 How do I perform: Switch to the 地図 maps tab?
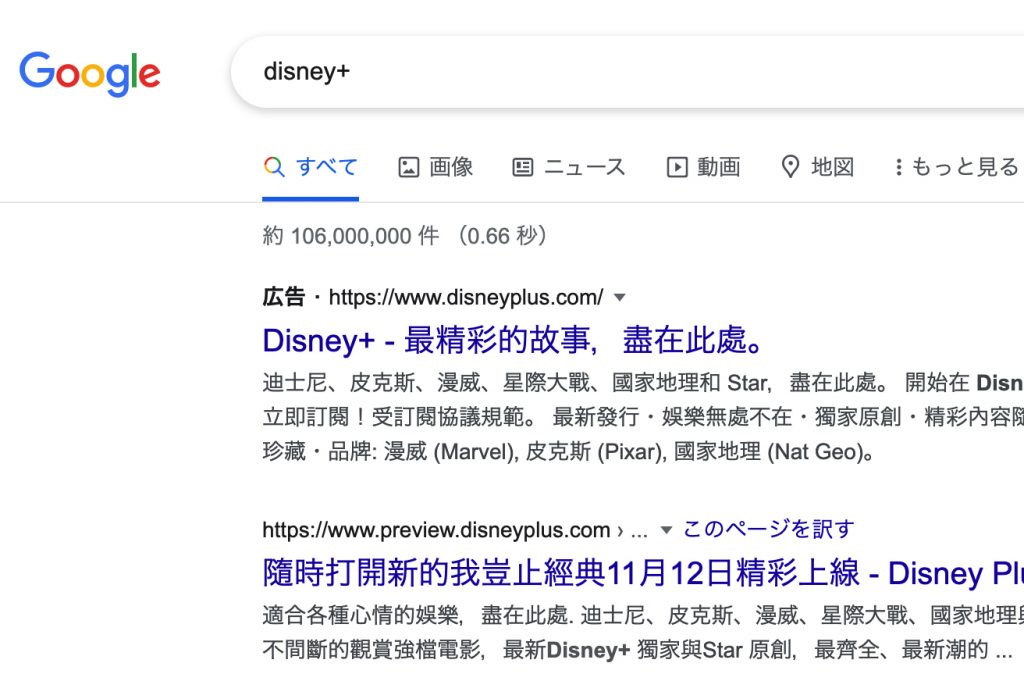818,167
